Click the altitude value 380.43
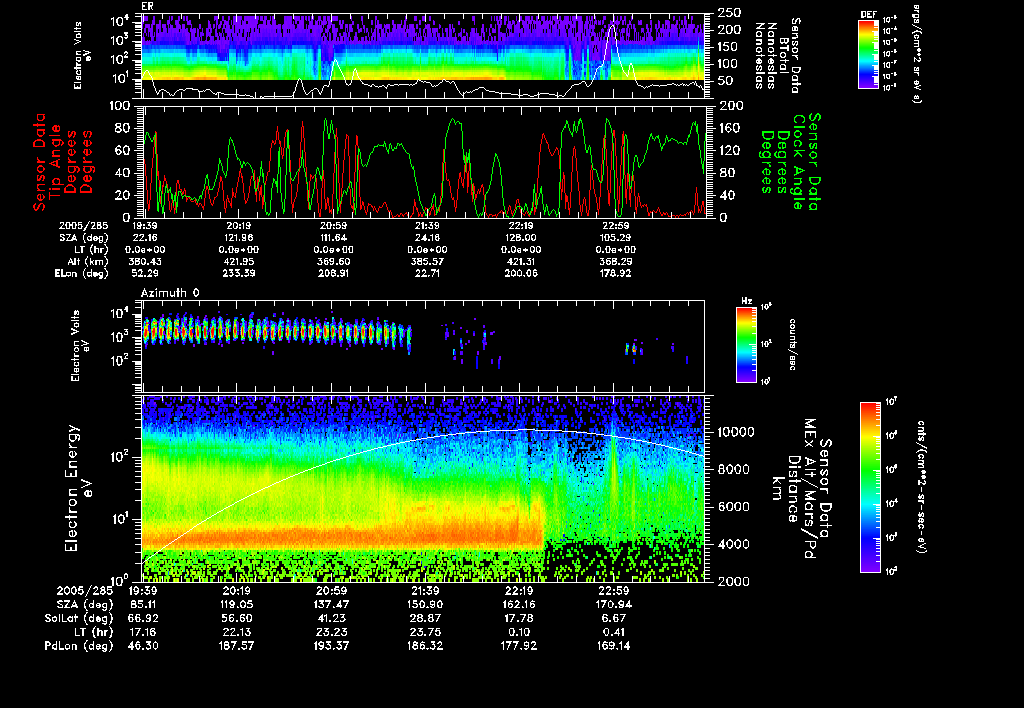The image size is (1024, 708). click(x=145, y=261)
